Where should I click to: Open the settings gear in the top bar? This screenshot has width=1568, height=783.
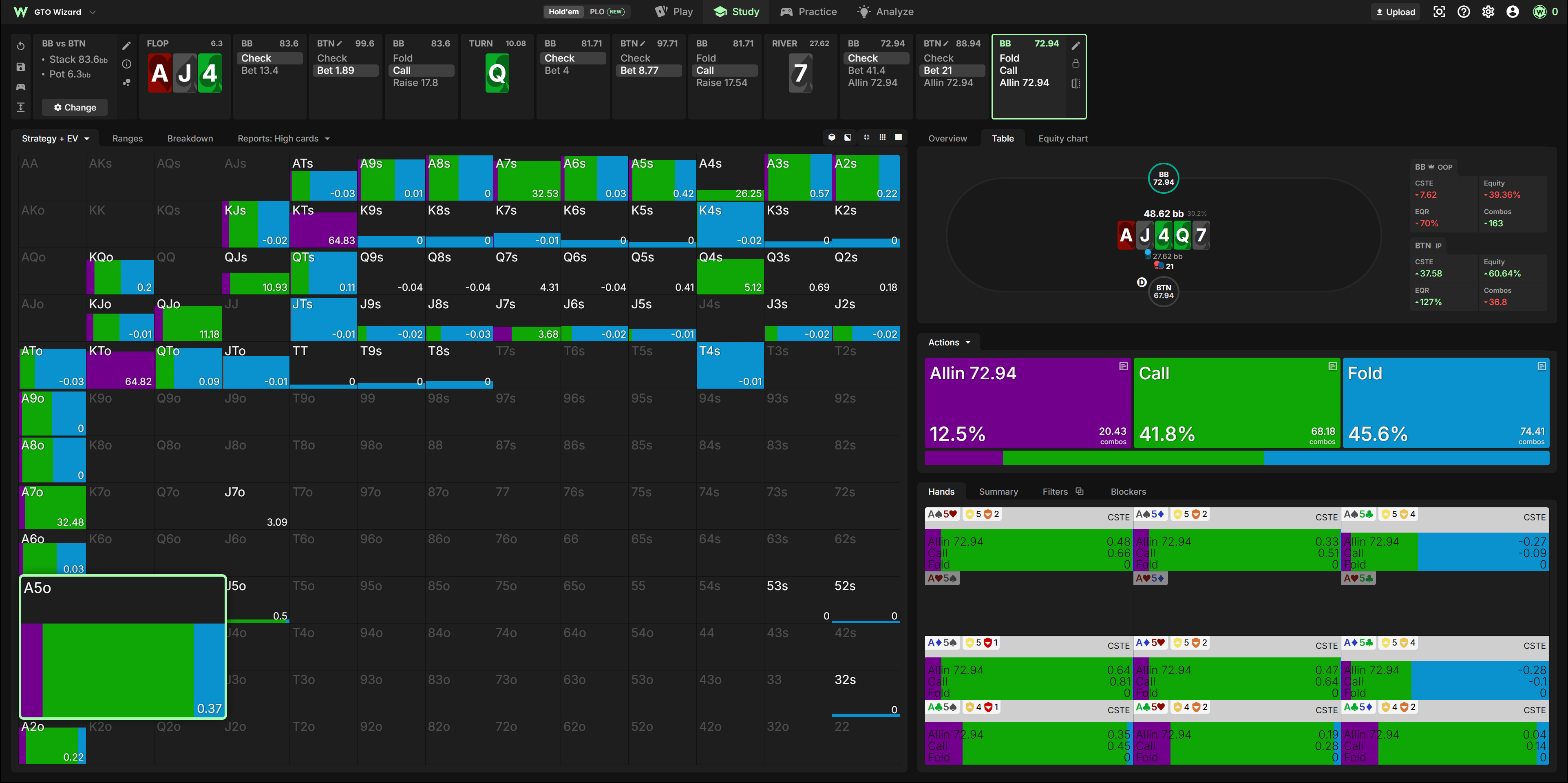pos(1488,11)
